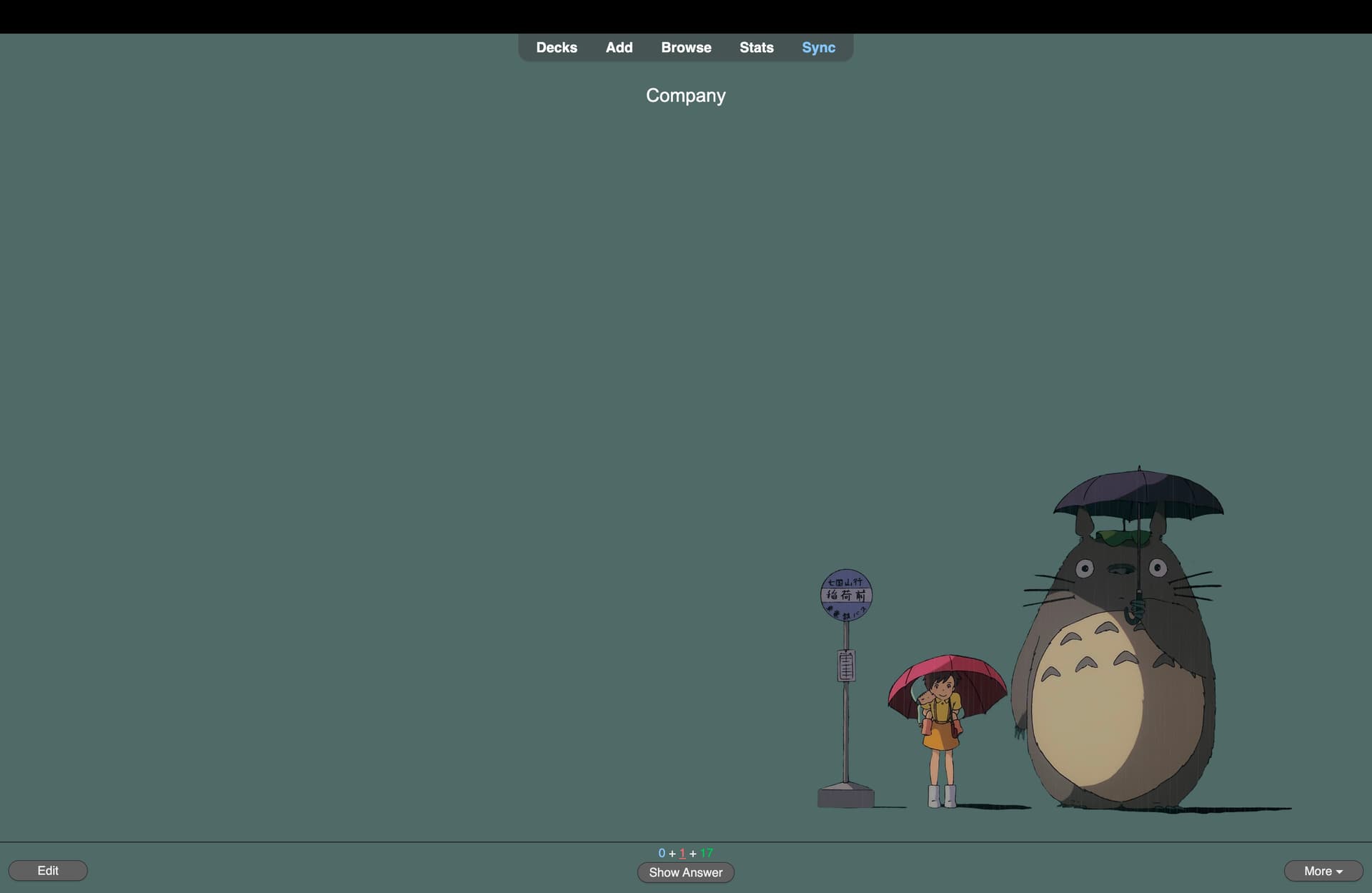Viewport: 1372px width, 893px height.
Task: Click the round blue bus stop sign
Action: click(x=846, y=595)
